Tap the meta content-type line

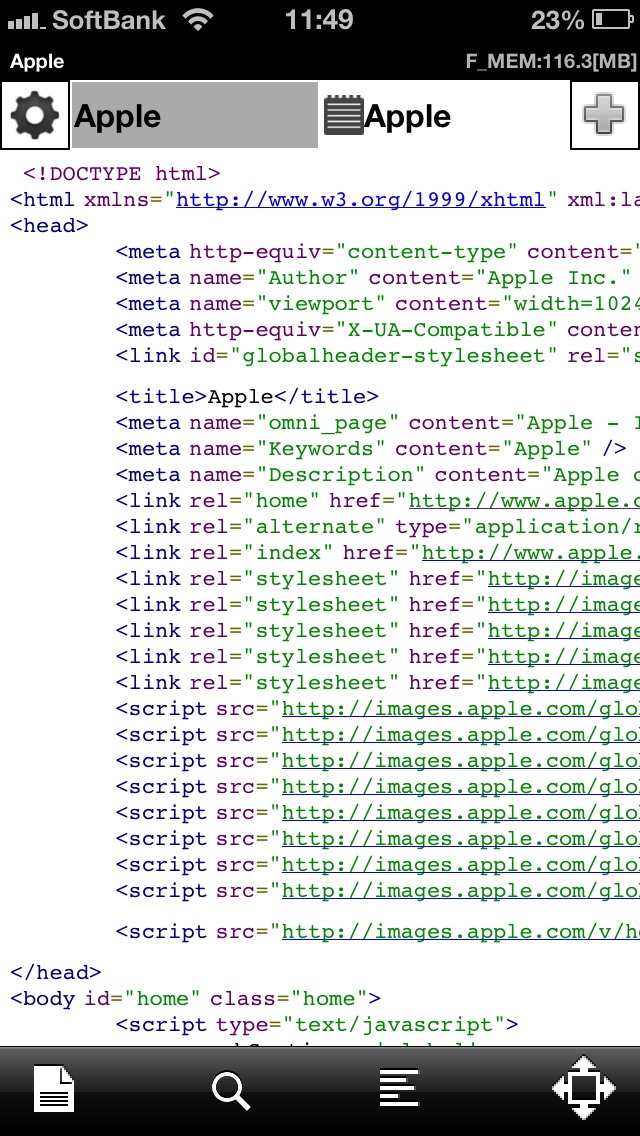click(378, 251)
